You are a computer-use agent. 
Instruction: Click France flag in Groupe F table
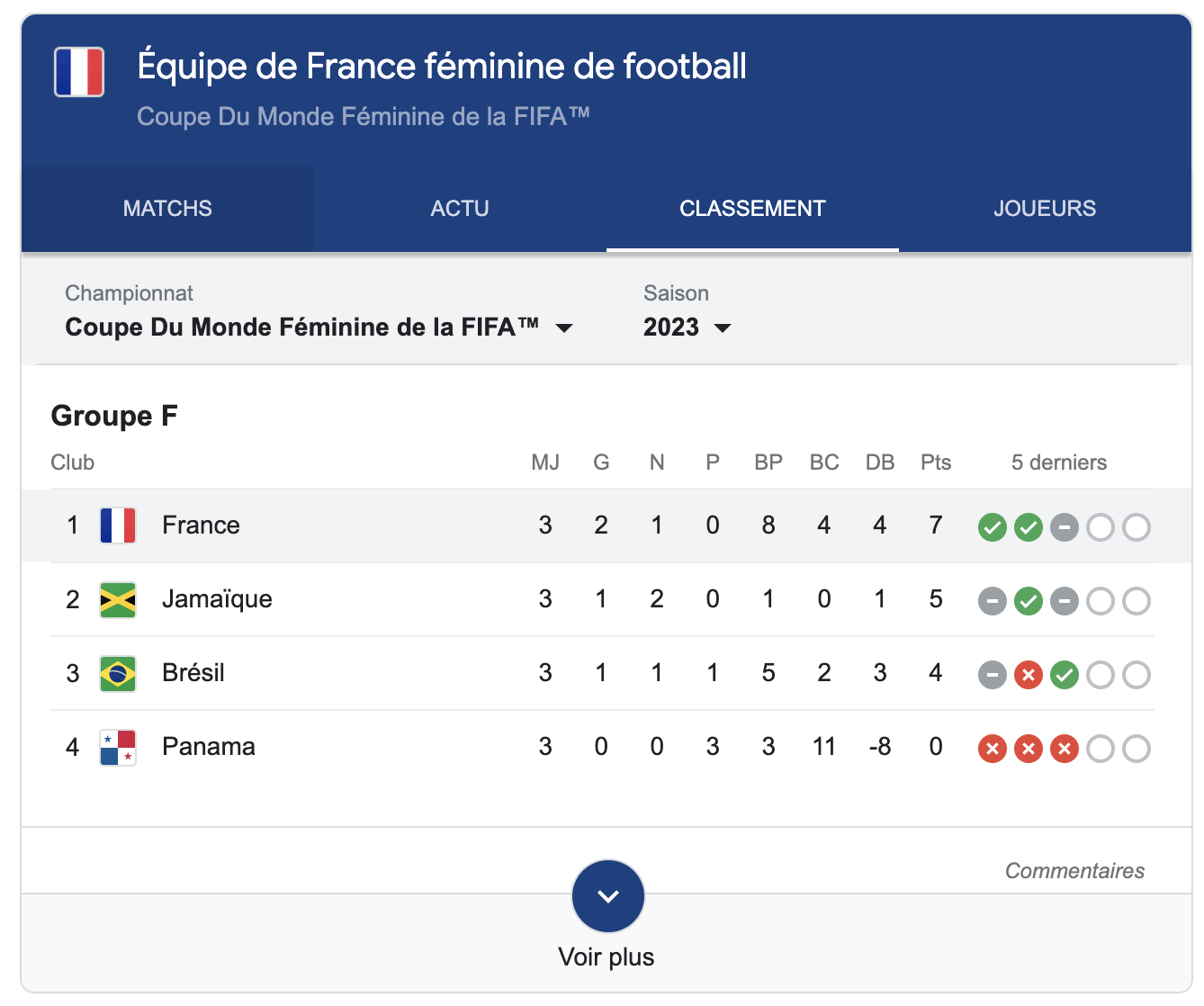(118, 525)
